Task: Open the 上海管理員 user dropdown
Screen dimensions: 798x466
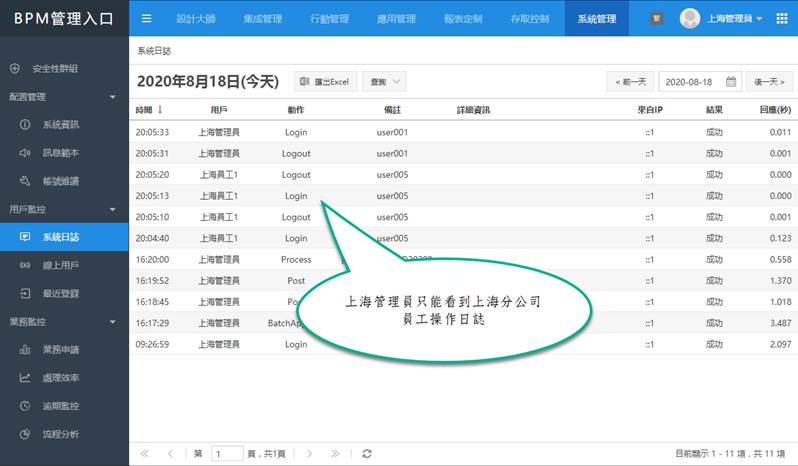Action: click(x=735, y=19)
